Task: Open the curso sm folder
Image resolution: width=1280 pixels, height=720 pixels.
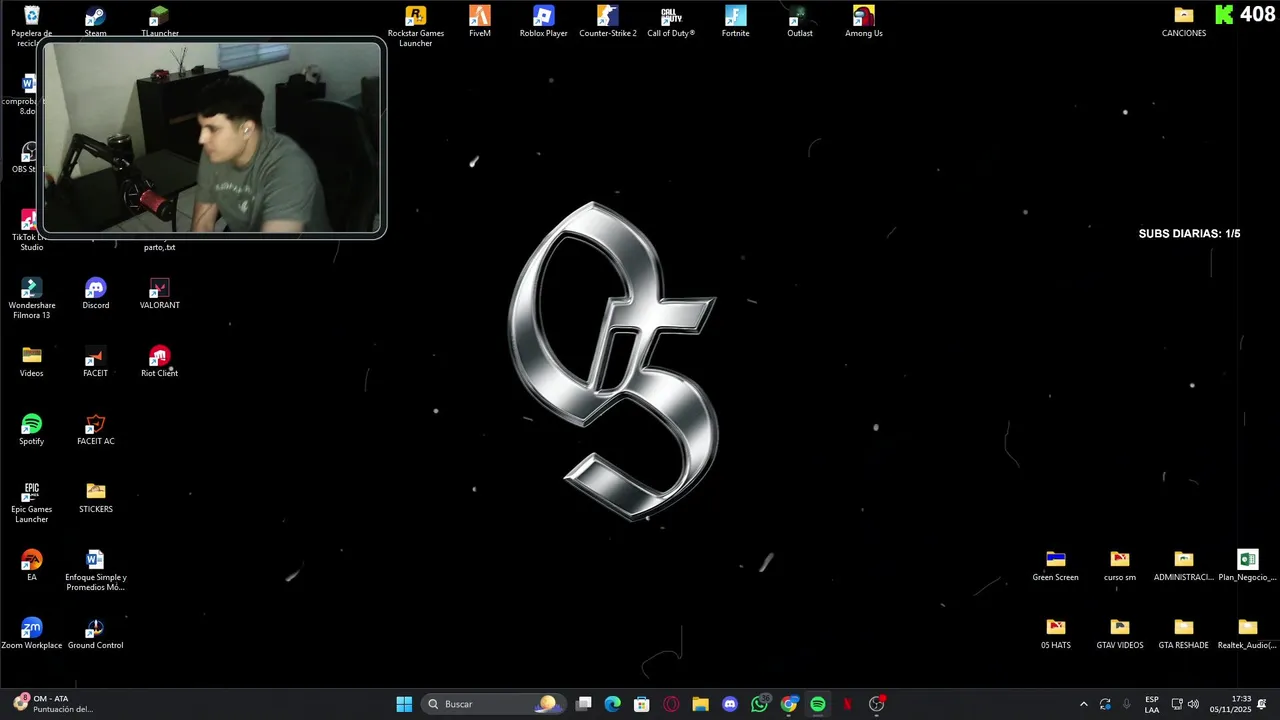Action: 1120,566
